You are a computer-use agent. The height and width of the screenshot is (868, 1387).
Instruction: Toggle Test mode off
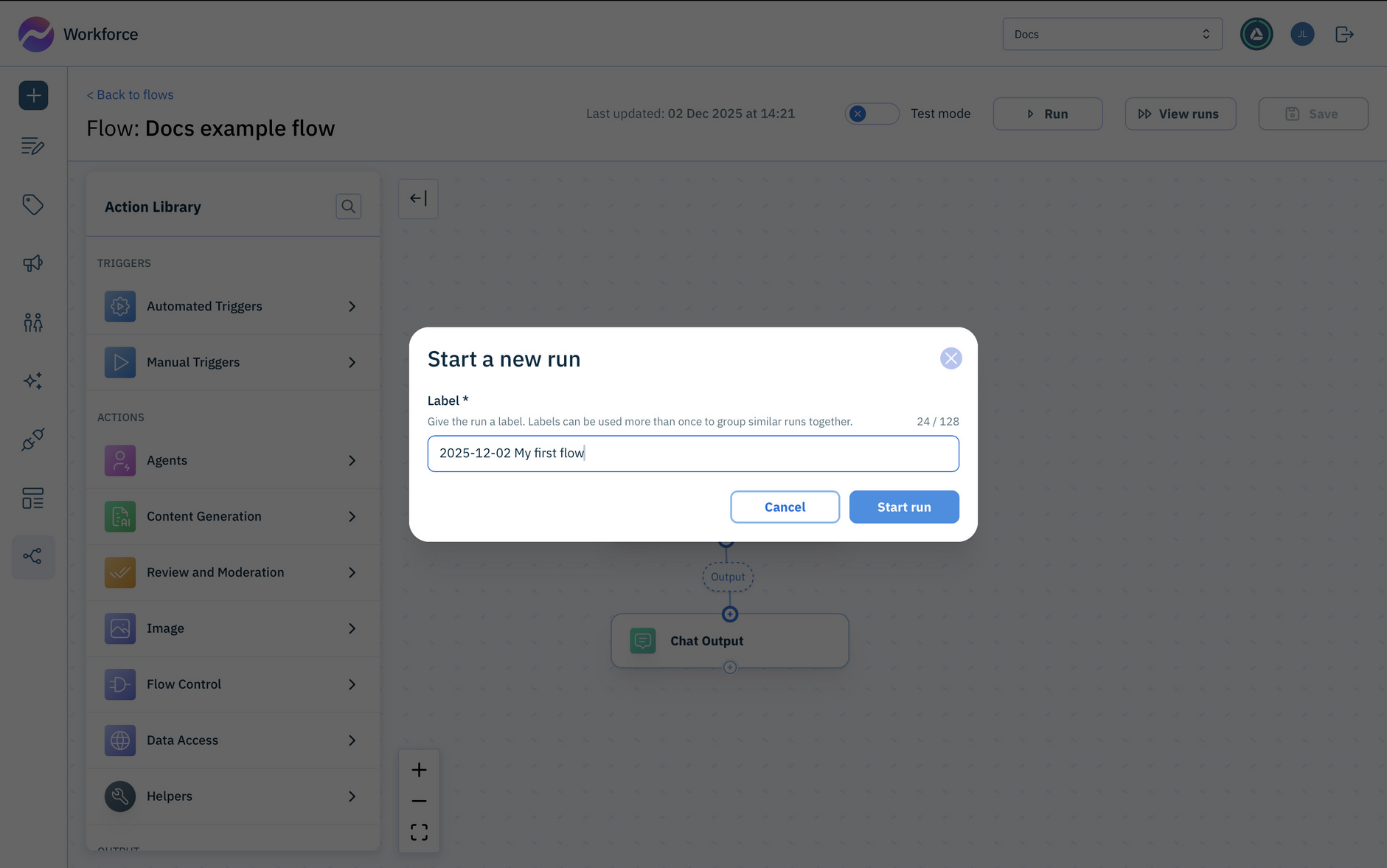point(872,114)
